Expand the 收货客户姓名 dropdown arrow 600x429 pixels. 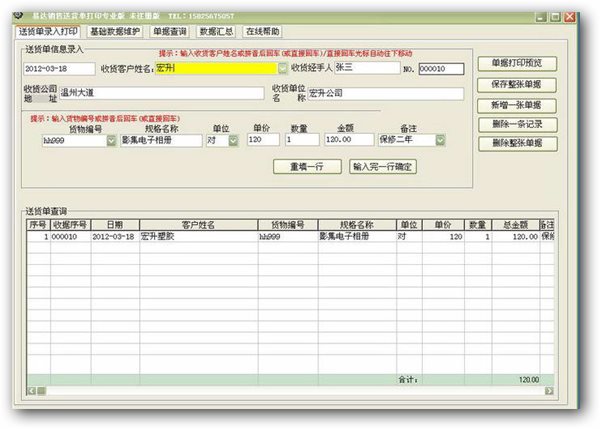pos(282,69)
